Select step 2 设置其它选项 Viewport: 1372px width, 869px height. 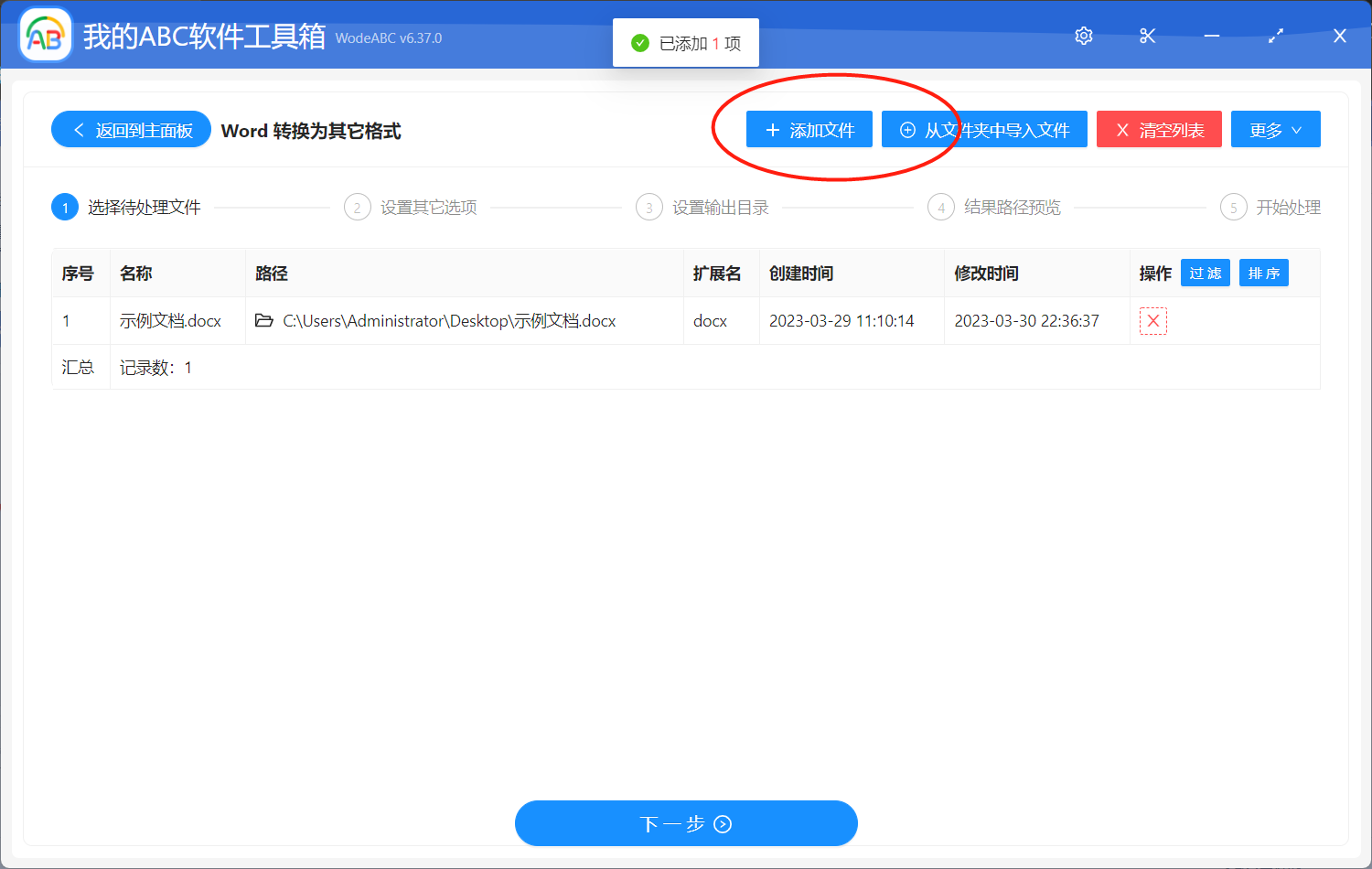point(411,207)
